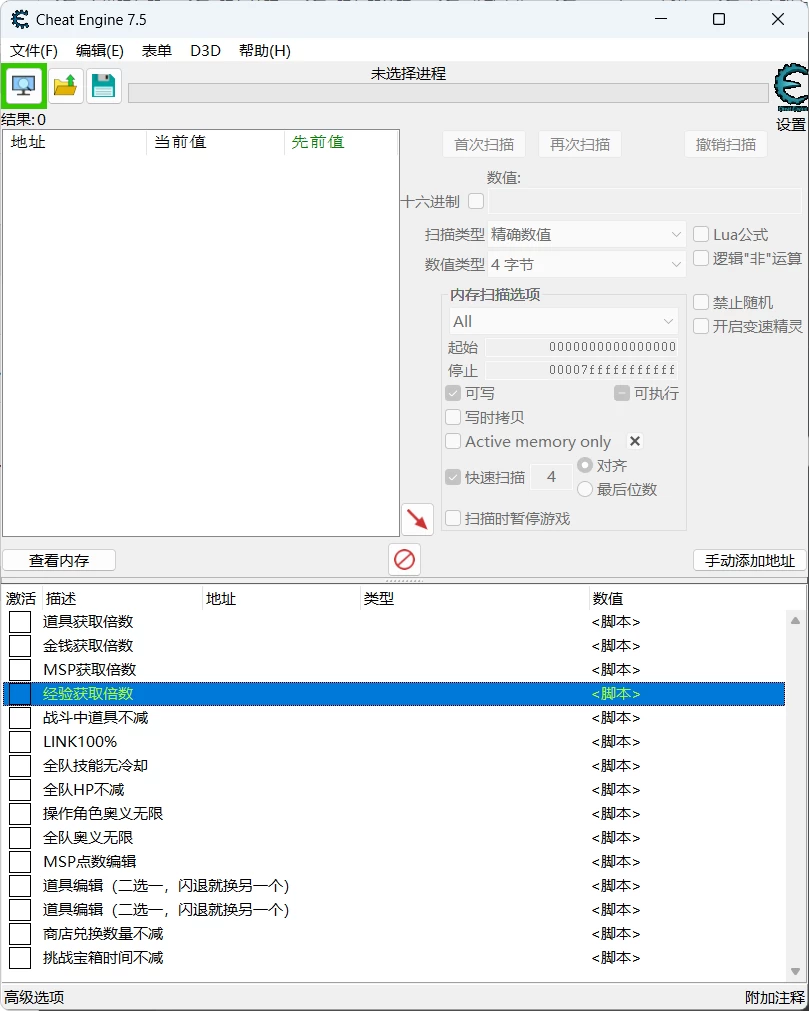This screenshot has height=1011, width=809.
Task: Toggle the 可执行 checkbox
Action: 622,393
